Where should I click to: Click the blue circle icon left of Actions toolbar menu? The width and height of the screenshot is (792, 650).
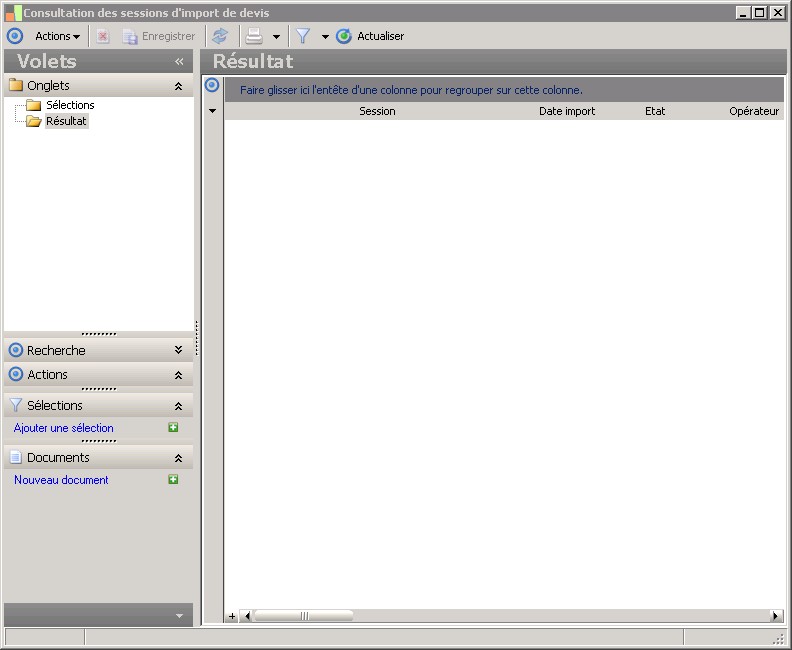click(x=15, y=36)
